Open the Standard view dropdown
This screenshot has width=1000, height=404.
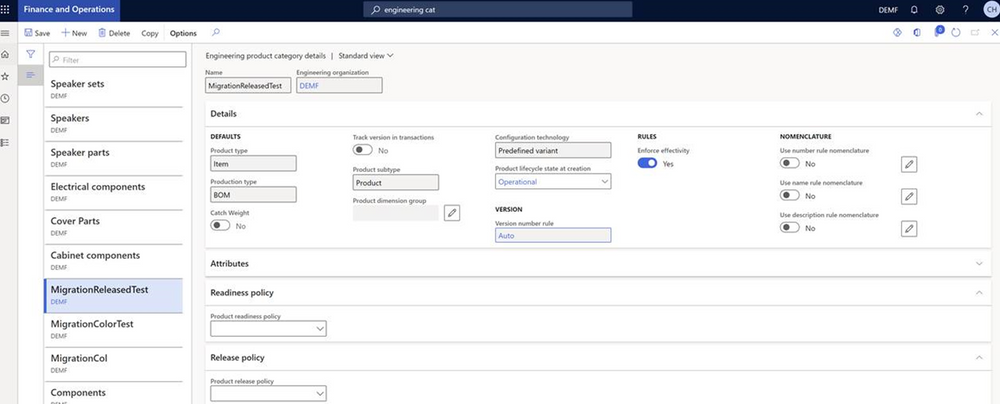coord(366,56)
